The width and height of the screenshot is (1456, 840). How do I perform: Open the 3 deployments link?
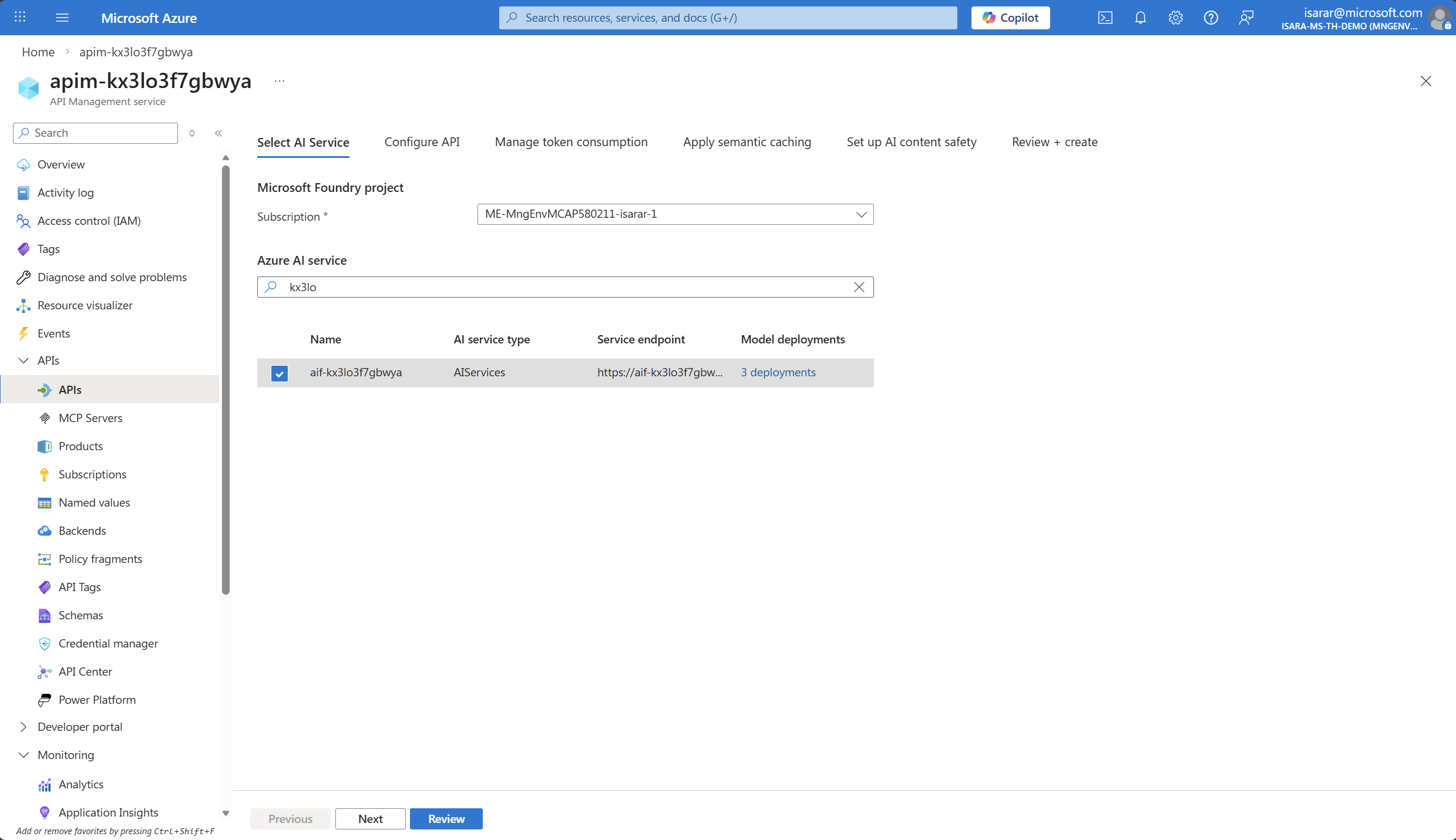(x=778, y=372)
